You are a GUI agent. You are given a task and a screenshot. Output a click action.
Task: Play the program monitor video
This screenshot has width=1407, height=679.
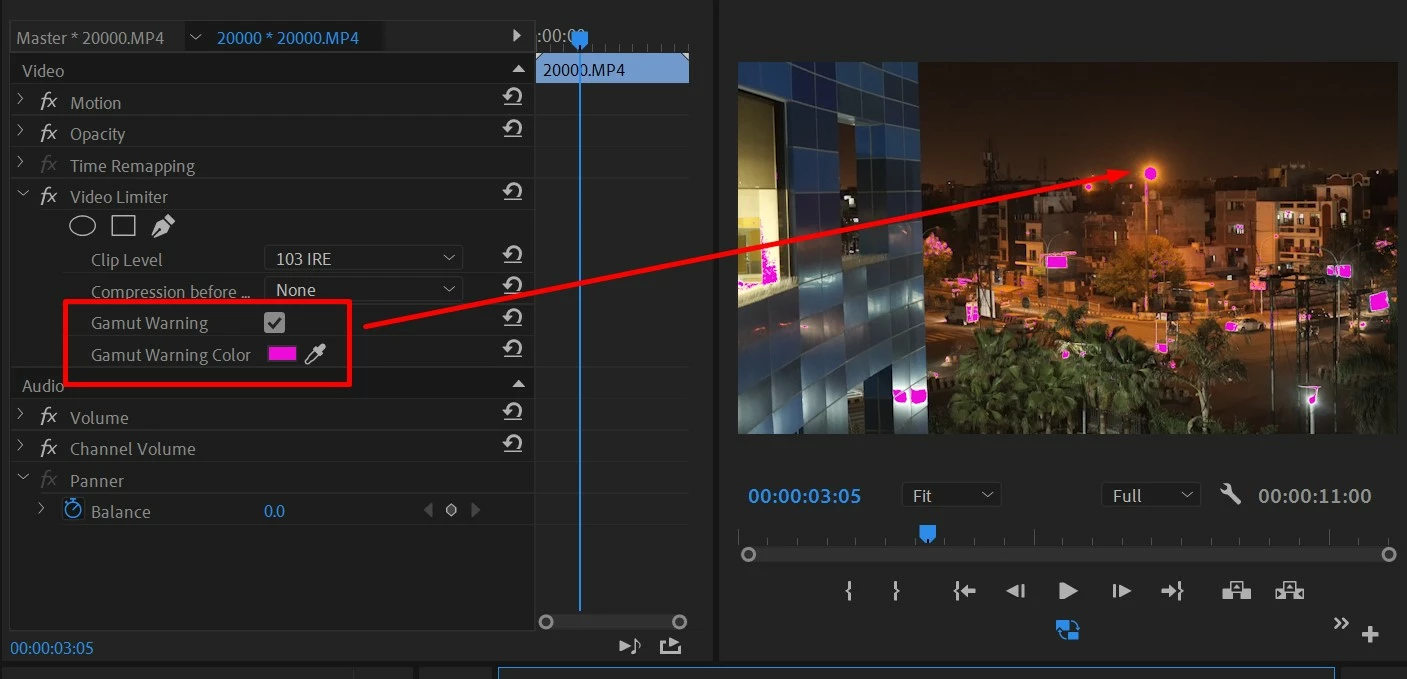coord(1068,591)
